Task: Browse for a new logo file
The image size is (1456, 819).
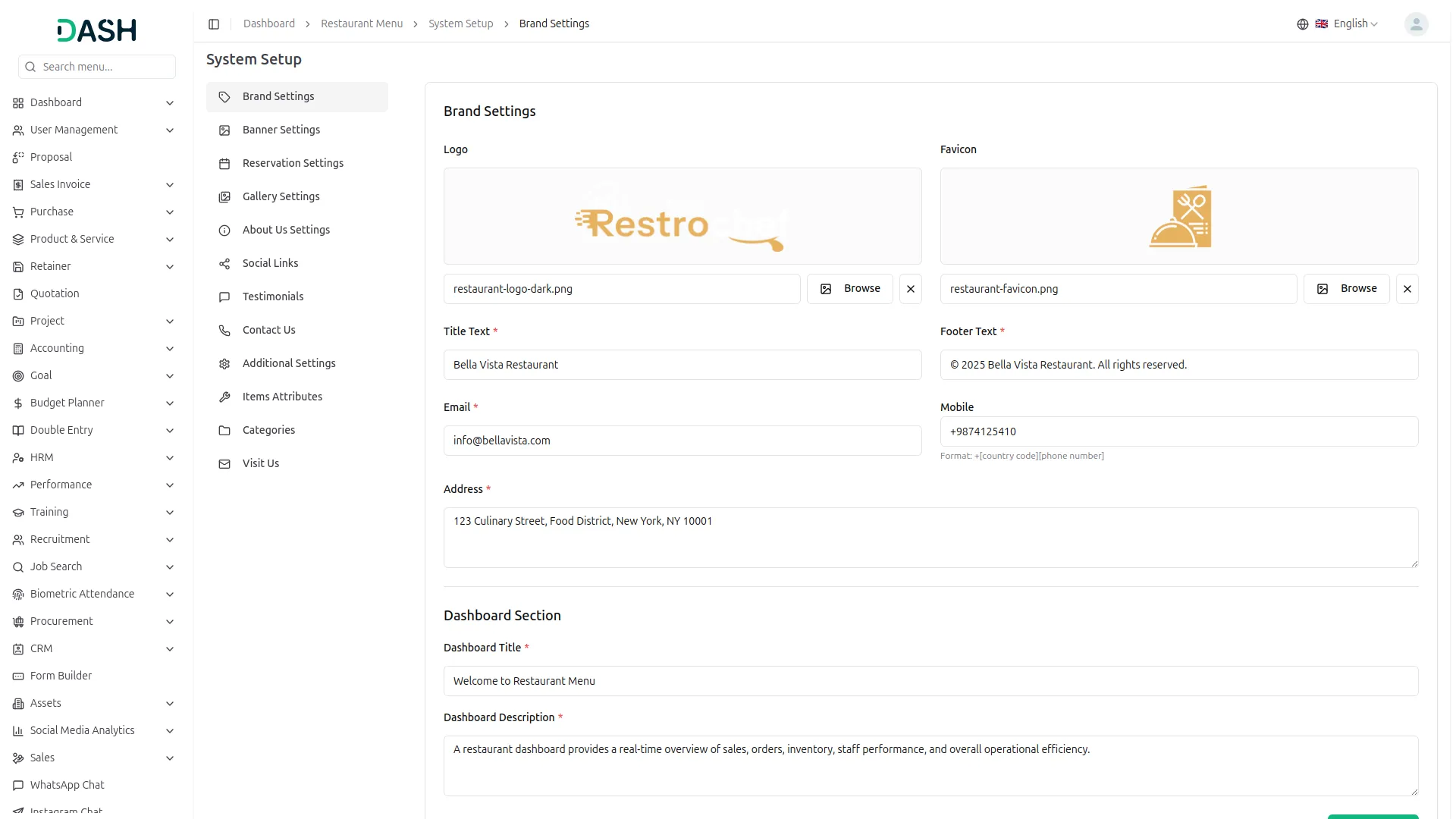Action: point(849,289)
